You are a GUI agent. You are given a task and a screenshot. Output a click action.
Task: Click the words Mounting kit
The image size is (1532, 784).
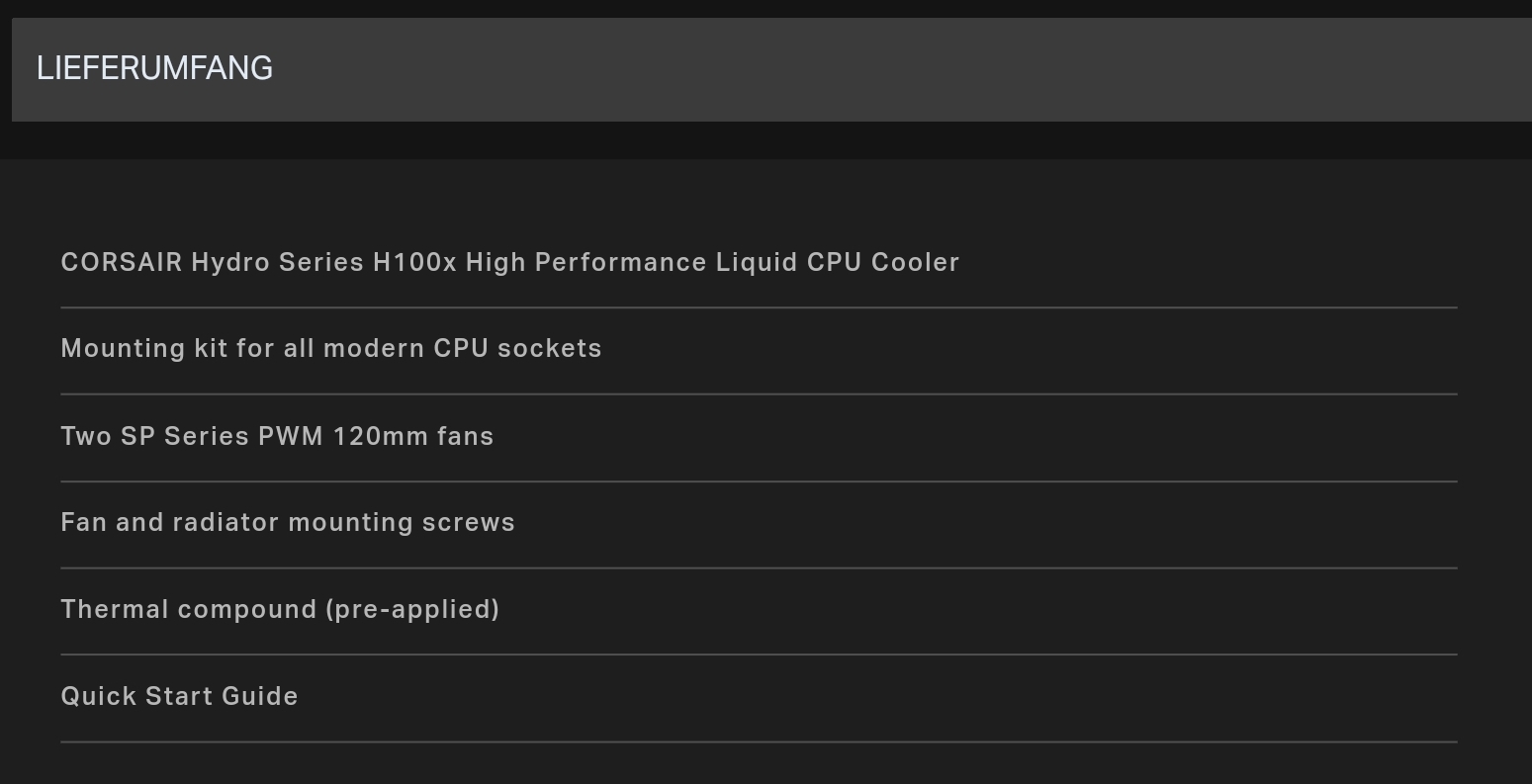pos(144,348)
